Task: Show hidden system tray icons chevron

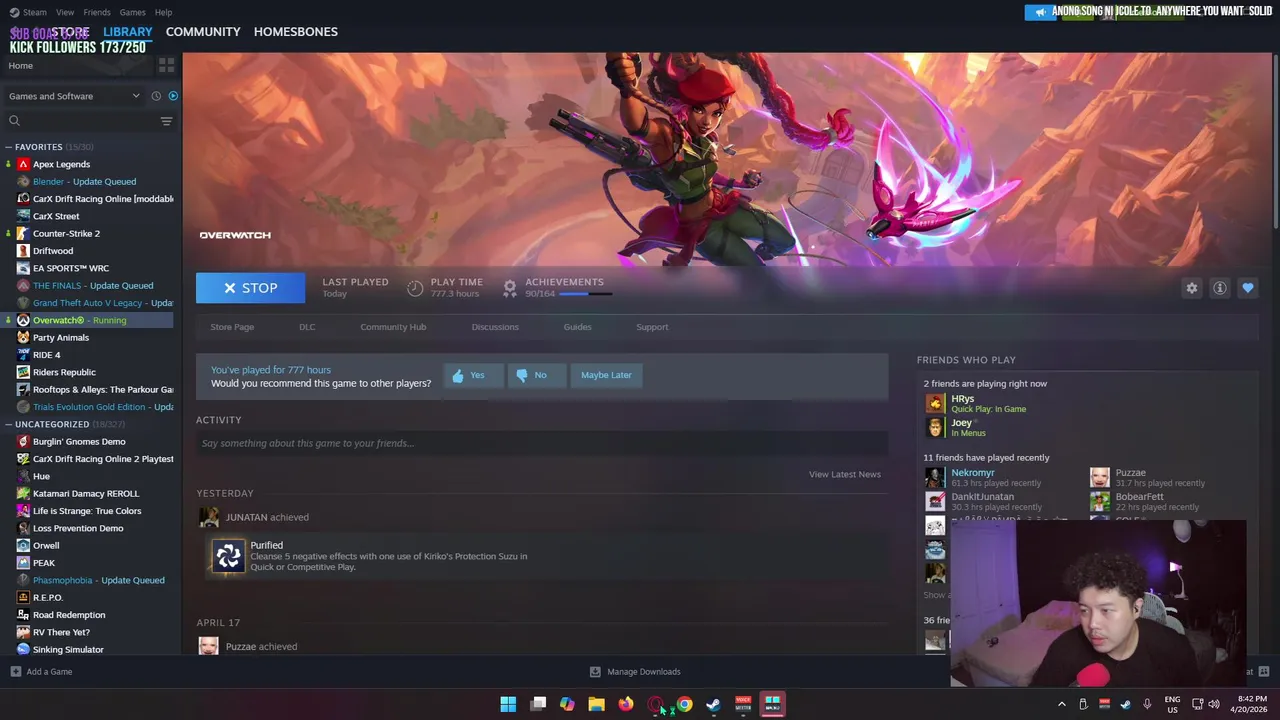Action: (1062, 704)
